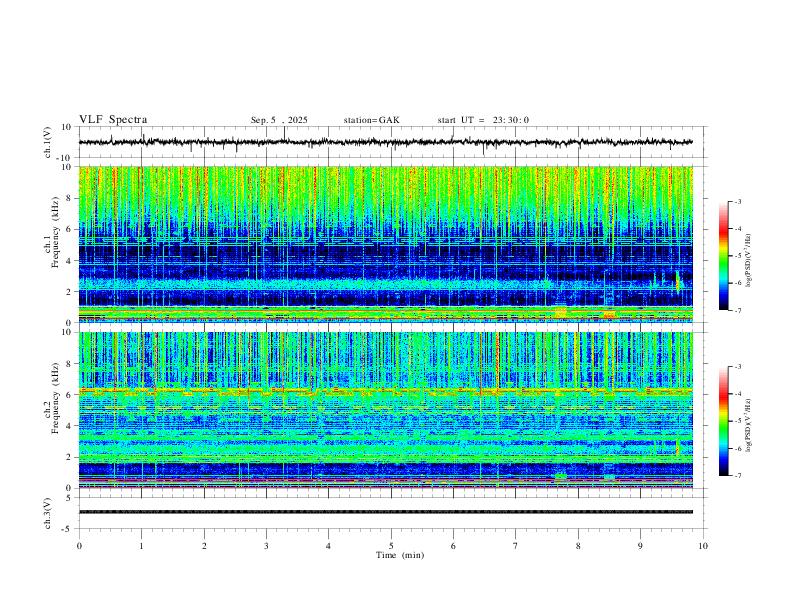Viewport: 792px width, 612px height.
Task: Click the log(PSD) label beside ch.2 color bar
Action: point(748,425)
